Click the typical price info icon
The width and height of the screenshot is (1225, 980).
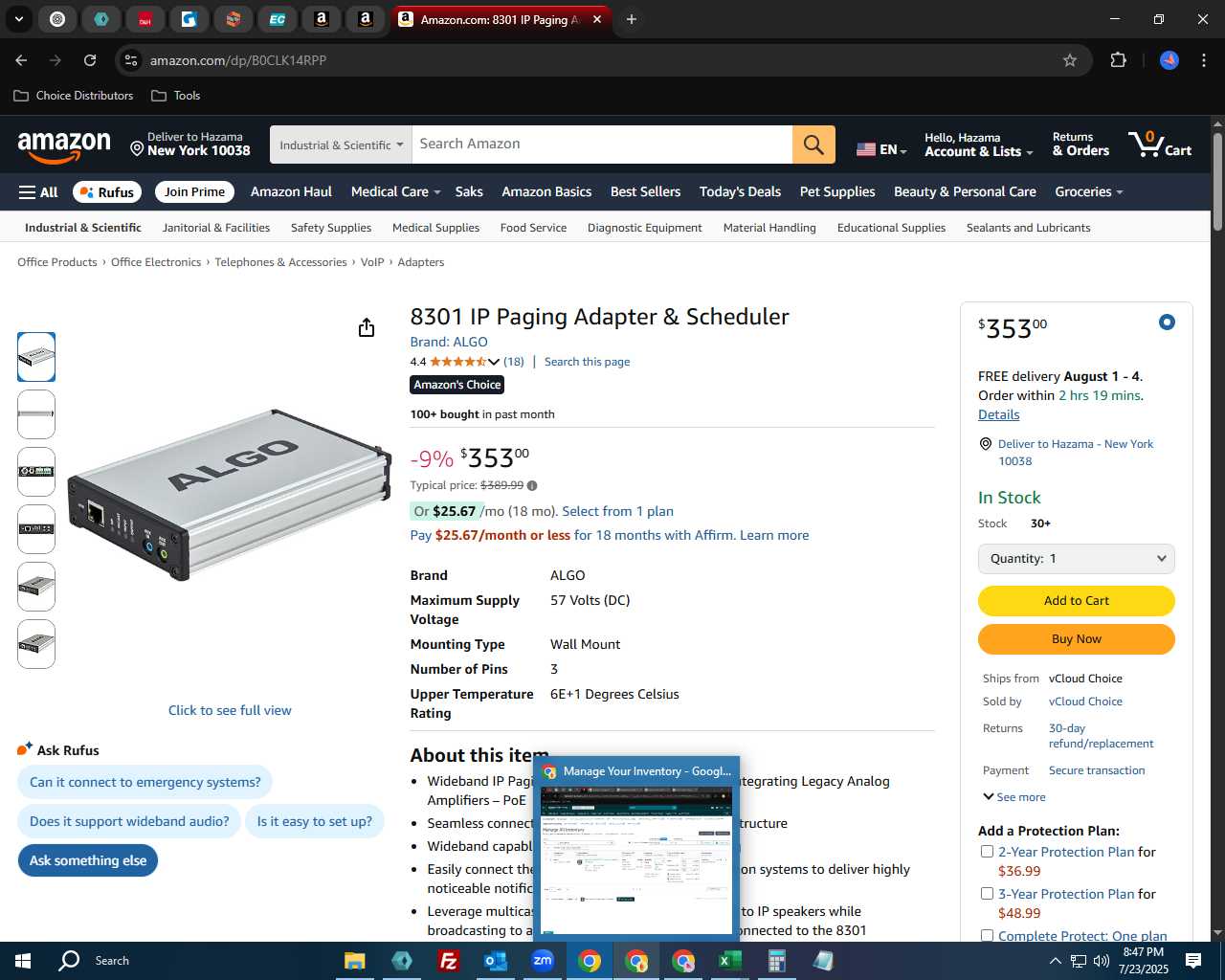(532, 485)
